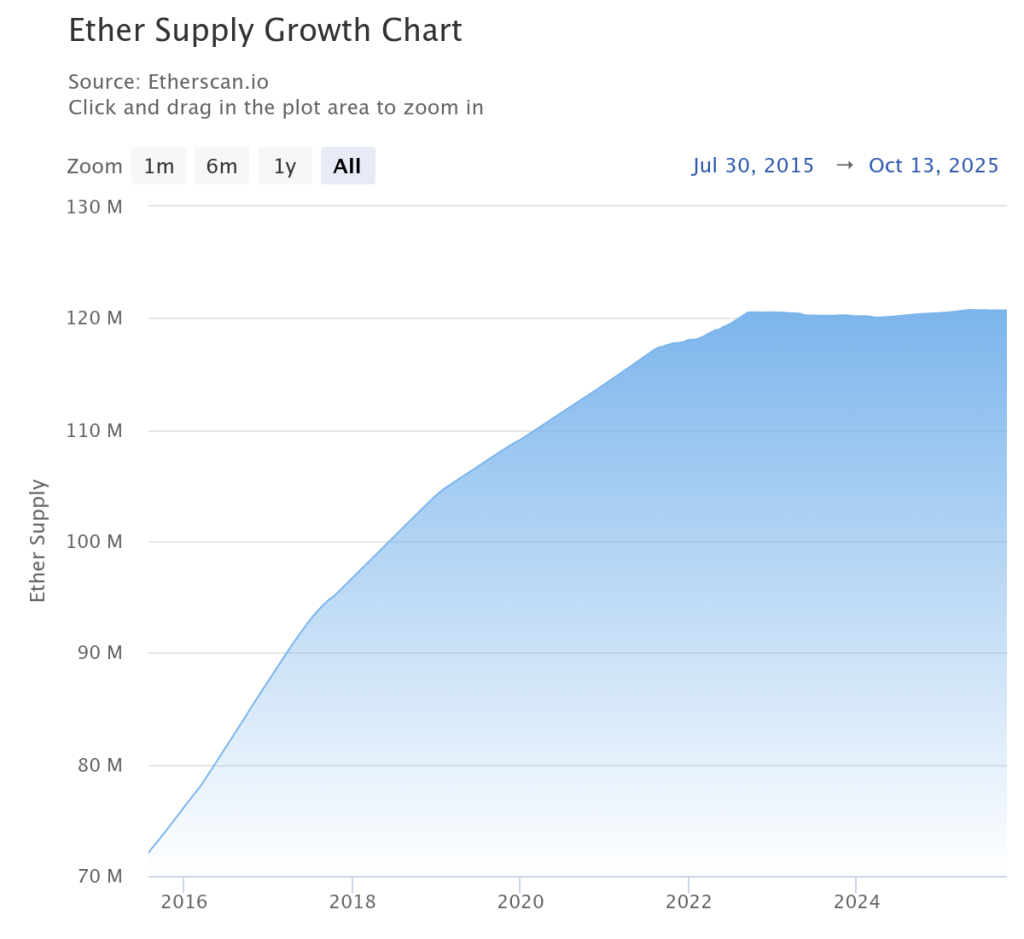
Task: Edit the start date Jul 30, 2015
Action: pos(752,166)
